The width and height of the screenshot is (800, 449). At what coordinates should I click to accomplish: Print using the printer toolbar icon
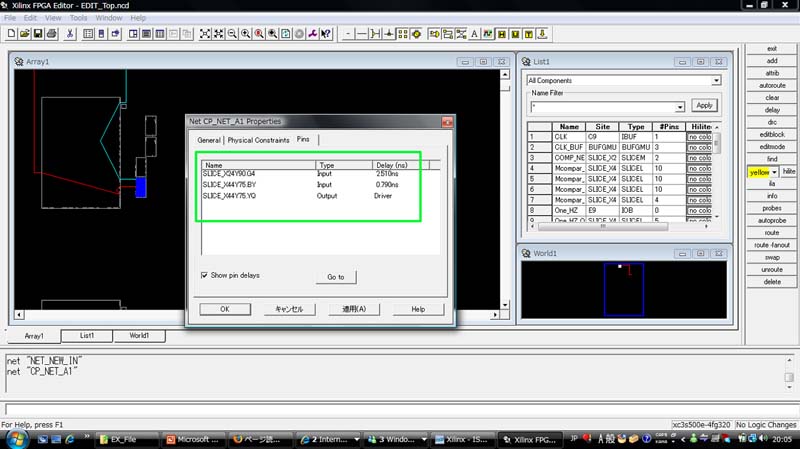point(52,34)
